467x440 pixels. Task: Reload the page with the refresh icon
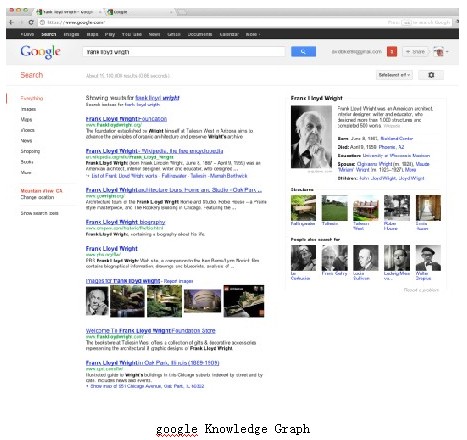31,22
